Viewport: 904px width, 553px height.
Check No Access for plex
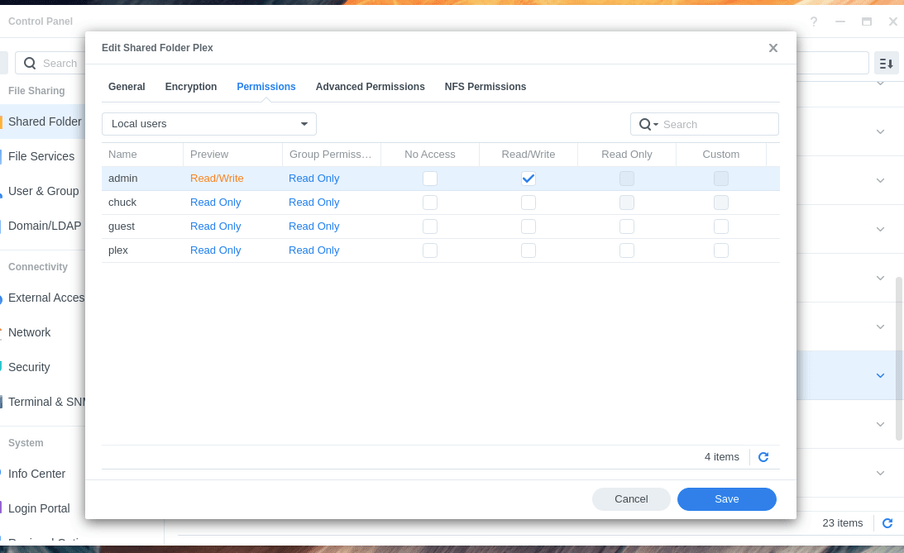(430, 250)
